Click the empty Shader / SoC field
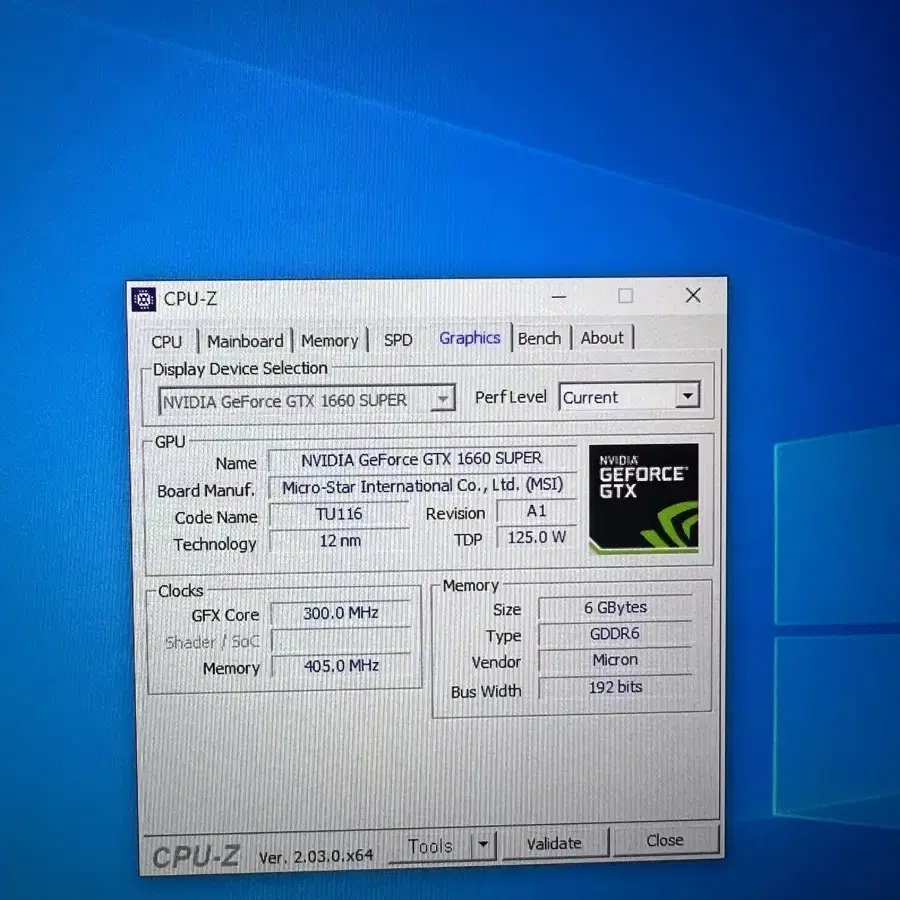The image size is (900, 900). point(340,640)
